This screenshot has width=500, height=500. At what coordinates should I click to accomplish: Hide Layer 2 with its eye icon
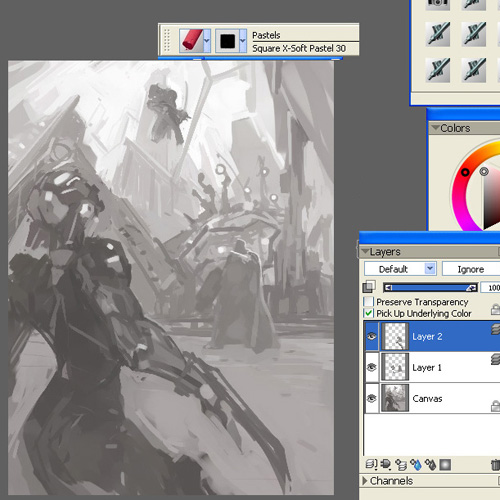point(372,336)
